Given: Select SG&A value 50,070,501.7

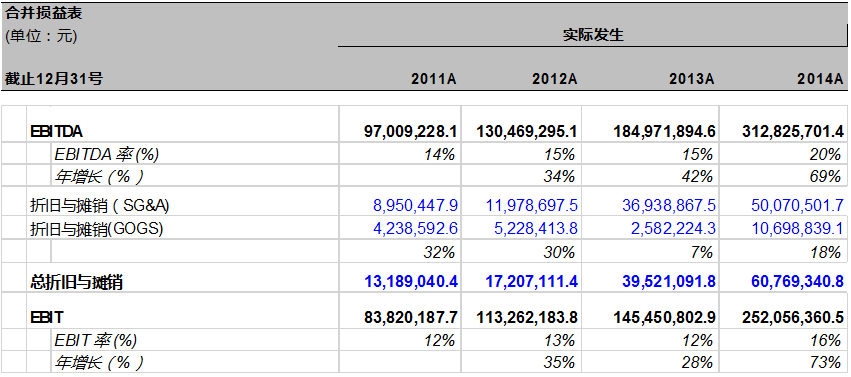Looking at the screenshot, I should tap(798, 206).
